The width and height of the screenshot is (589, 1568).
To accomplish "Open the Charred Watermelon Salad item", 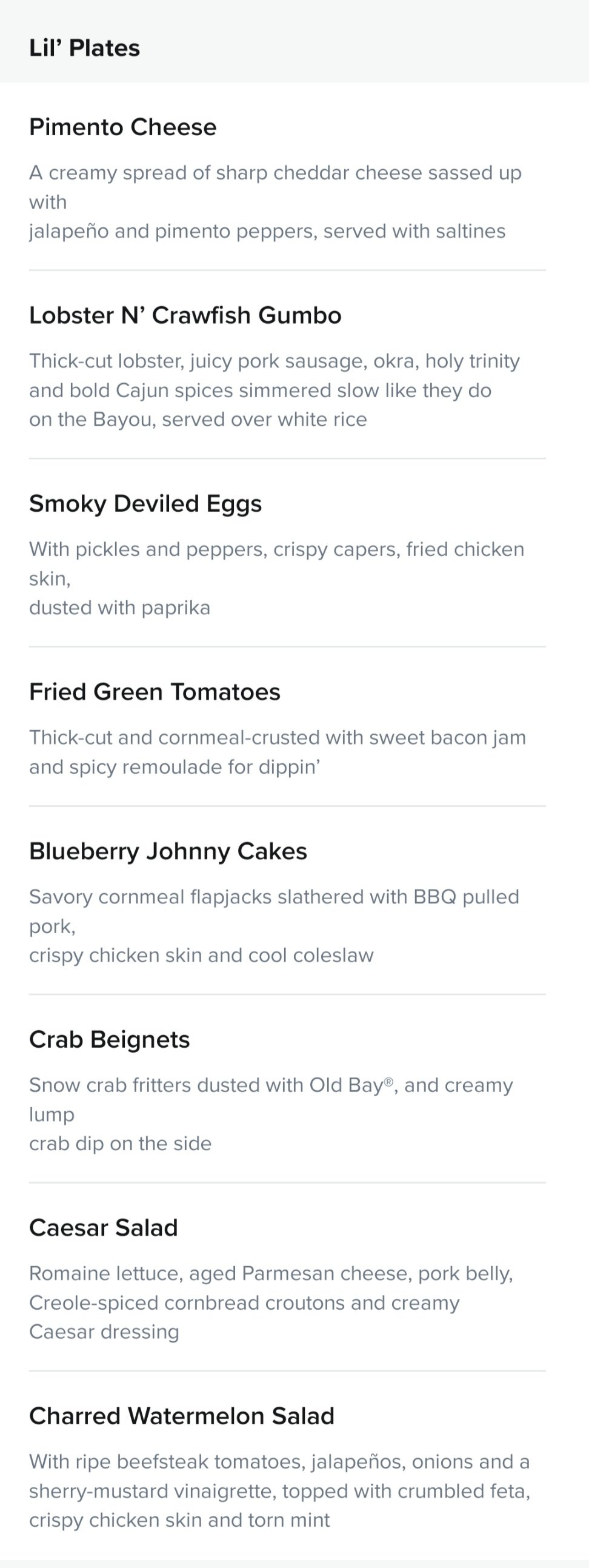I will (x=182, y=1415).
